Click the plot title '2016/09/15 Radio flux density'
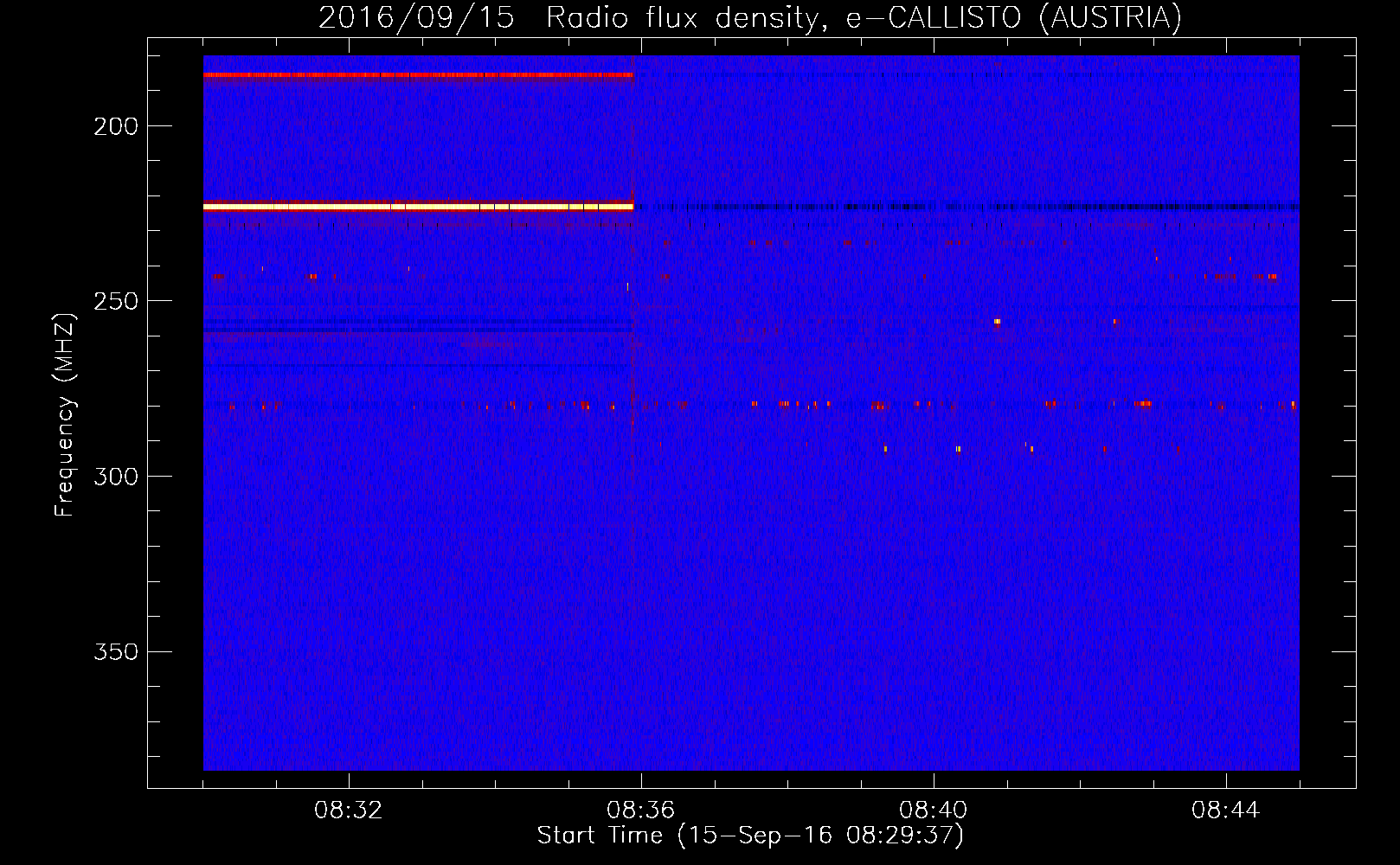The image size is (1400, 865). [x=569, y=17]
